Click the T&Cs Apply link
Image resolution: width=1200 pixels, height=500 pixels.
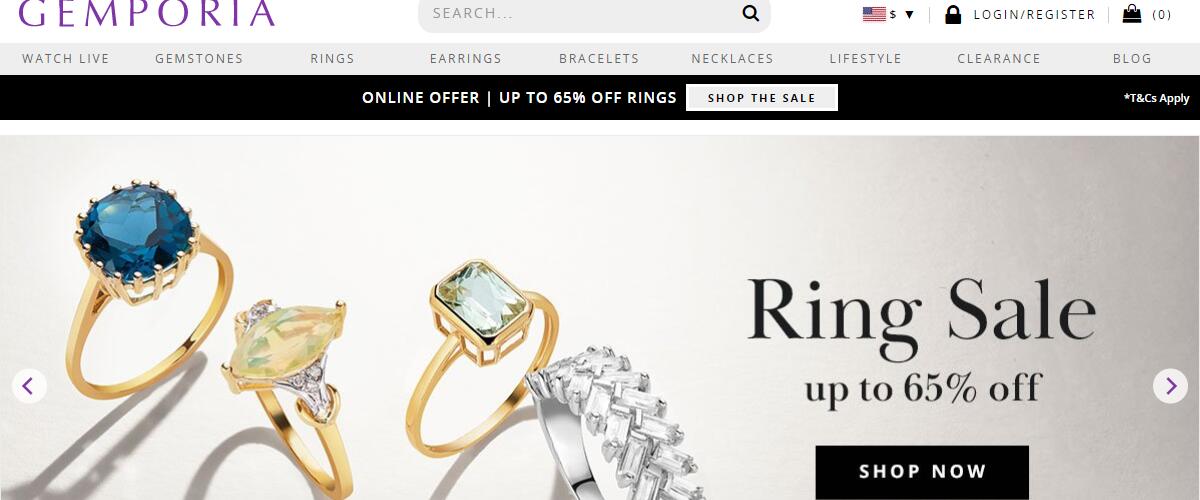[1156, 98]
